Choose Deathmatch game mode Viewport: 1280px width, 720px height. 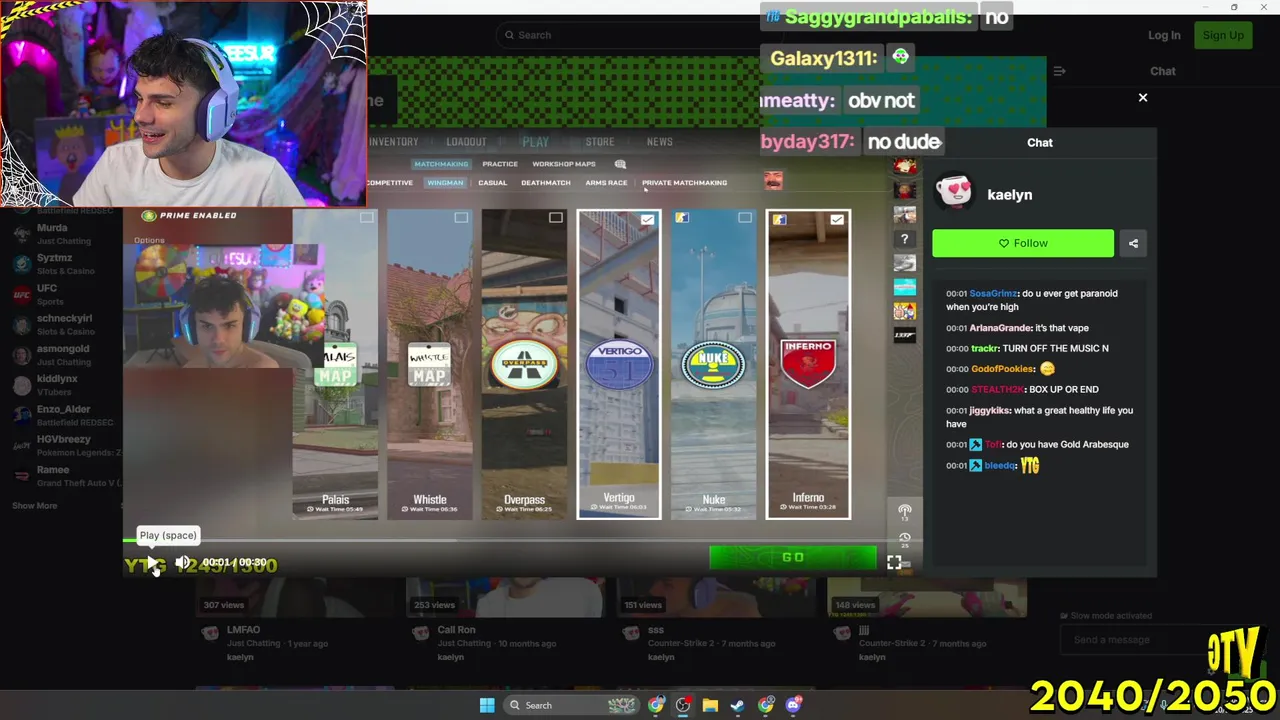tap(546, 183)
